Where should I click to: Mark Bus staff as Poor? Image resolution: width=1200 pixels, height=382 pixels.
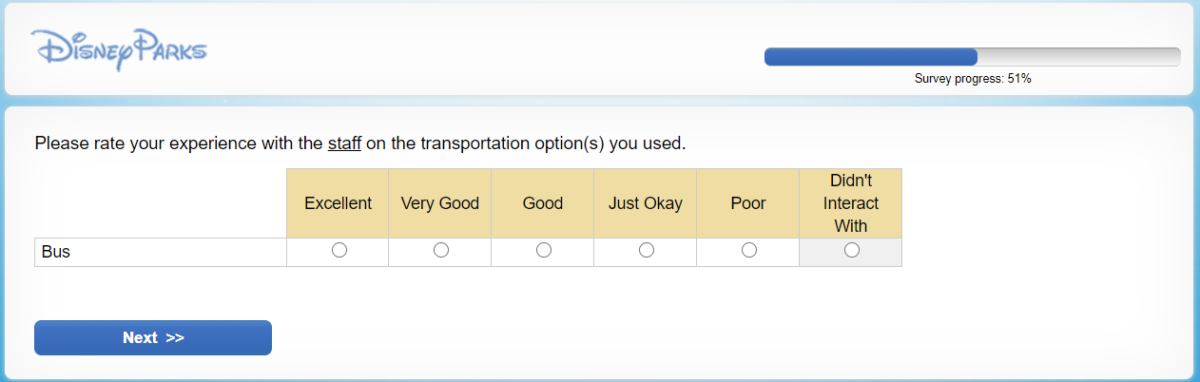point(749,250)
